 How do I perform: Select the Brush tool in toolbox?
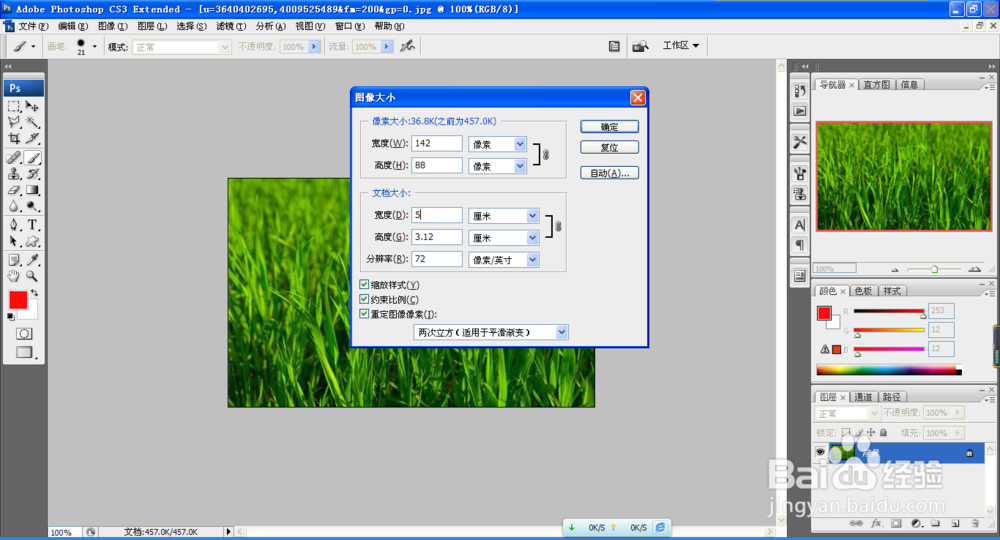pos(32,157)
